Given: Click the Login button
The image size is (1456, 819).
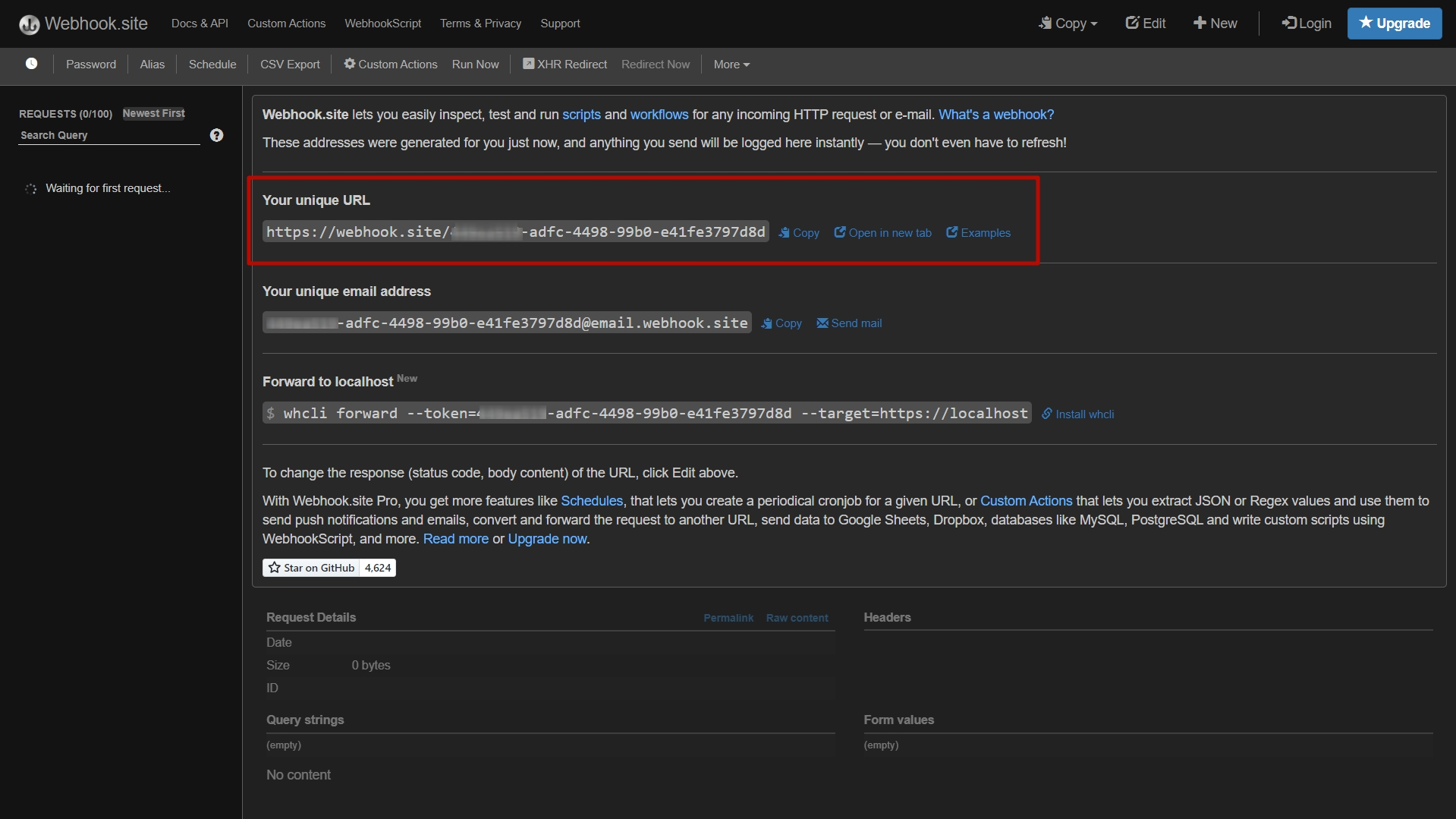Looking at the screenshot, I should click(1306, 24).
